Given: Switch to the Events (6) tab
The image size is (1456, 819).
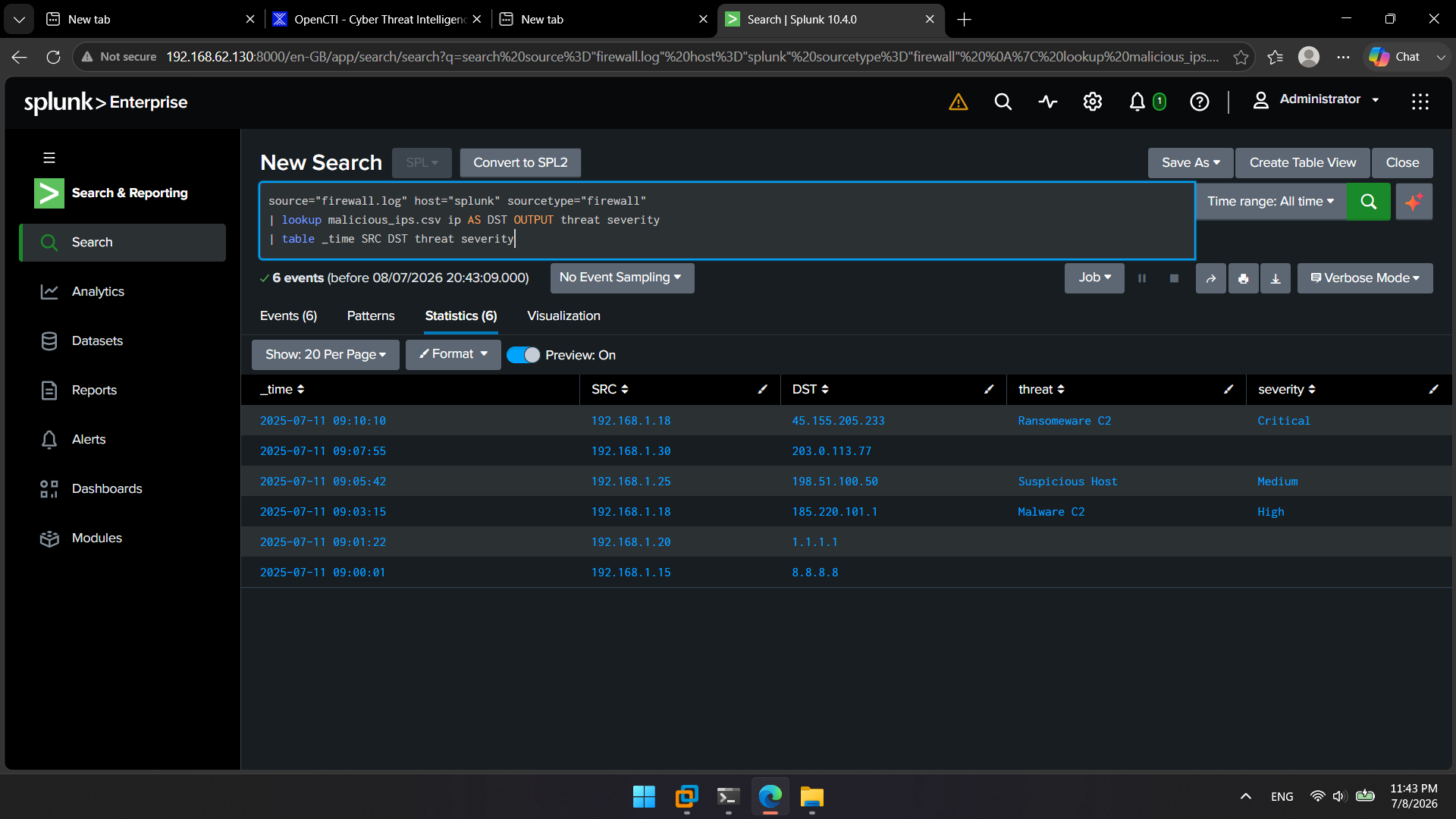Looking at the screenshot, I should (x=288, y=315).
